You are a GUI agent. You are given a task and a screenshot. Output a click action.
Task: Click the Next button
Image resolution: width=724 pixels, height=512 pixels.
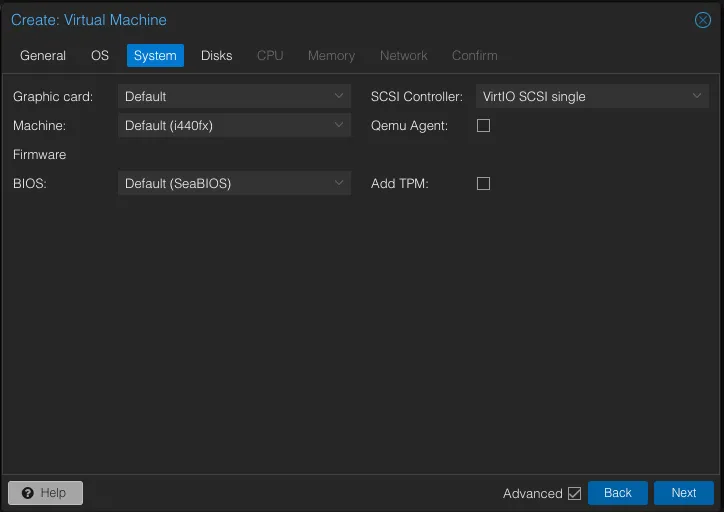[x=683, y=493]
